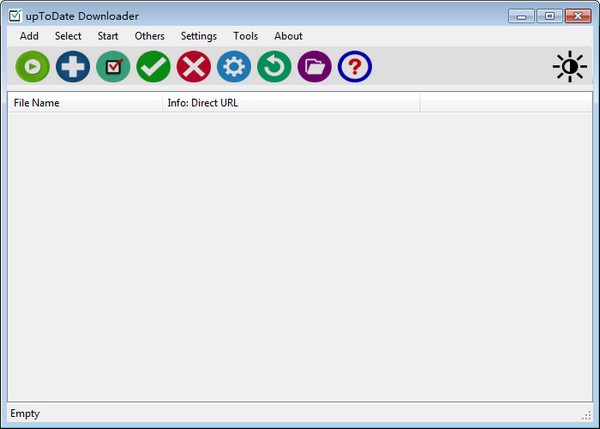Open the About menu
This screenshot has height=429, width=600.
[288, 36]
